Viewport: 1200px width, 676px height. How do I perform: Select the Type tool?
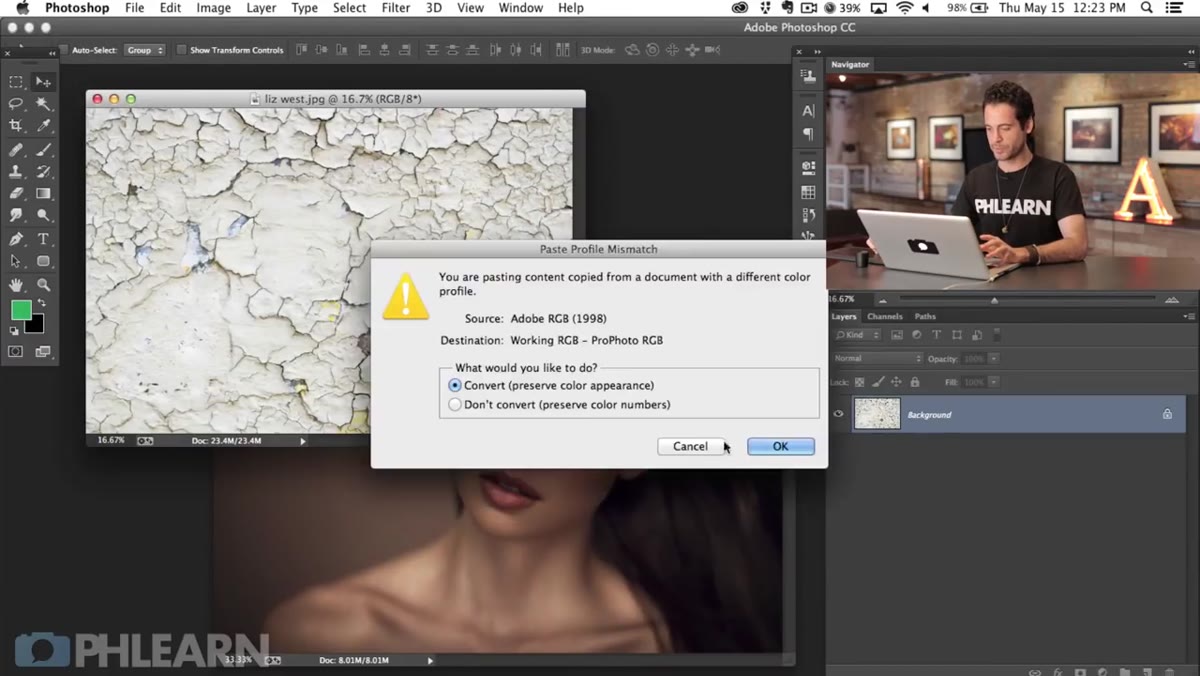coord(43,240)
